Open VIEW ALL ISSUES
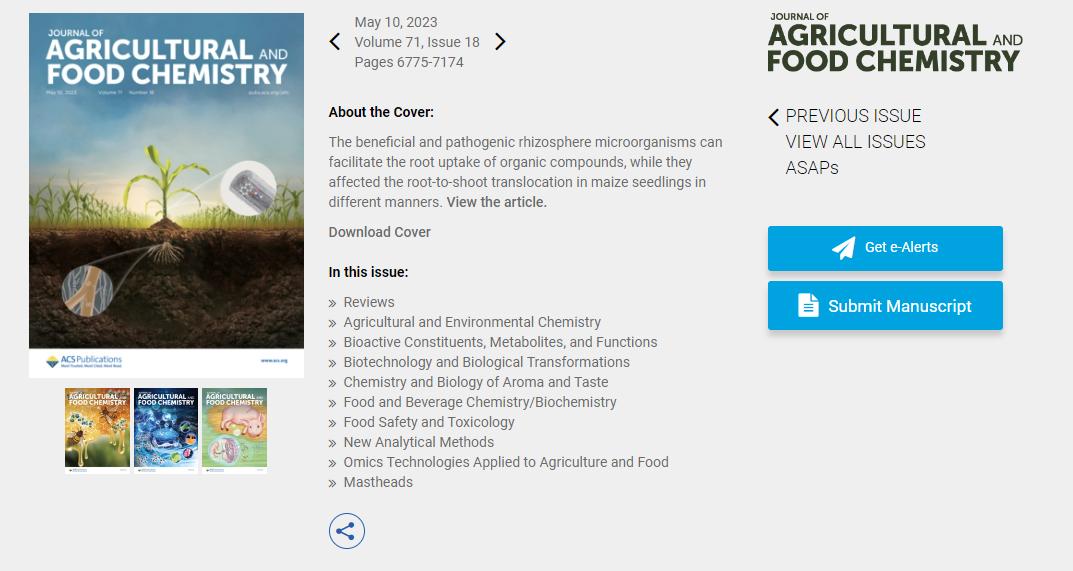This screenshot has height=571, width=1073. pyautogui.click(x=855, y=142)
